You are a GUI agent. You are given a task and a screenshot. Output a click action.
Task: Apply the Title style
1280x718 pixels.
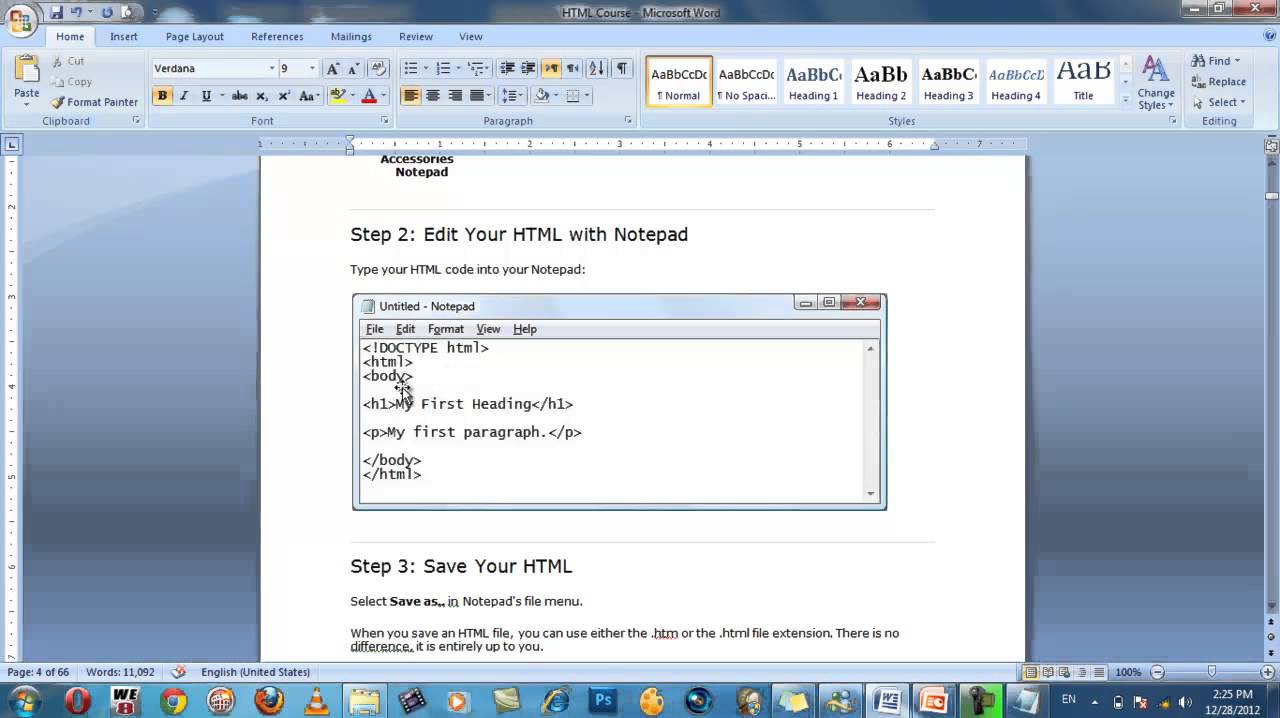1083,82
